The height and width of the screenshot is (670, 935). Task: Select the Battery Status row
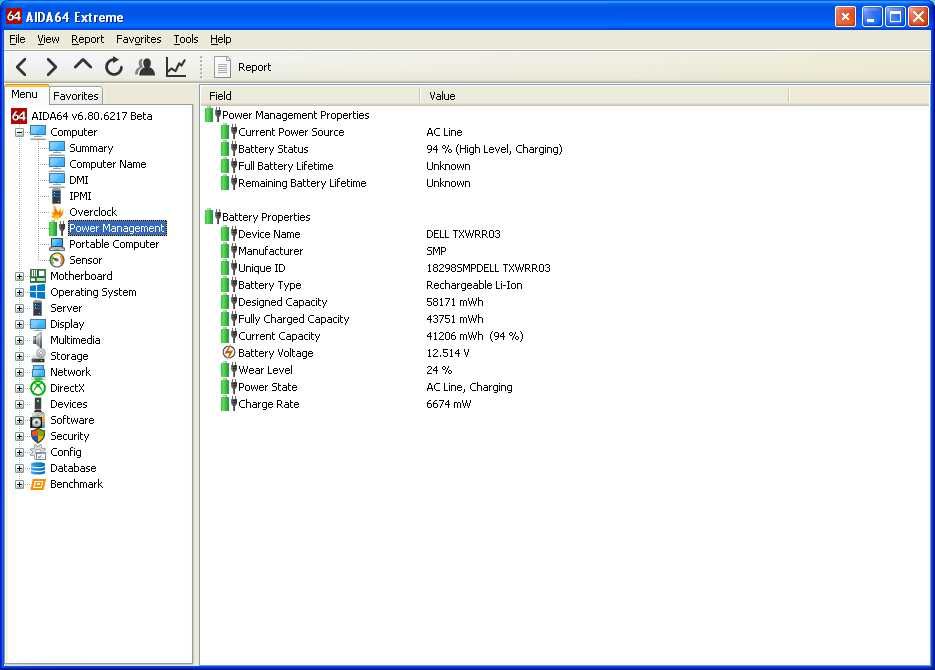coord(391,149)
